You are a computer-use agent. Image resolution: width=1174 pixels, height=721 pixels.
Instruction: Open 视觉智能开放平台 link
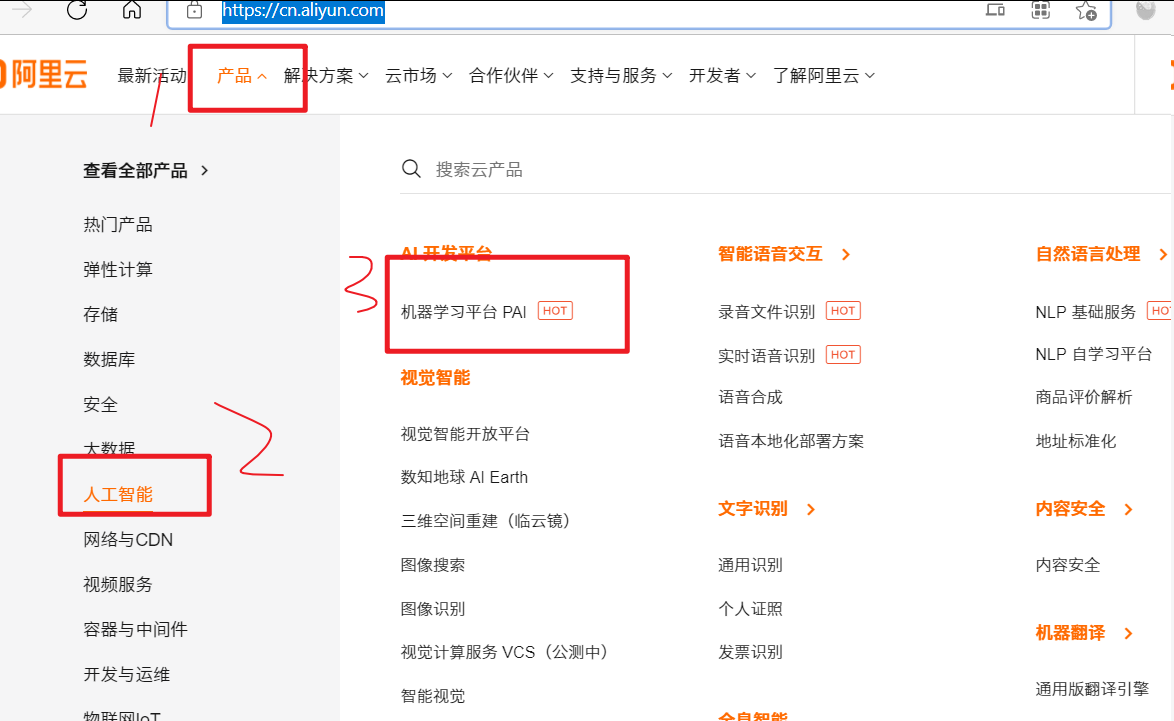(465, 434)
